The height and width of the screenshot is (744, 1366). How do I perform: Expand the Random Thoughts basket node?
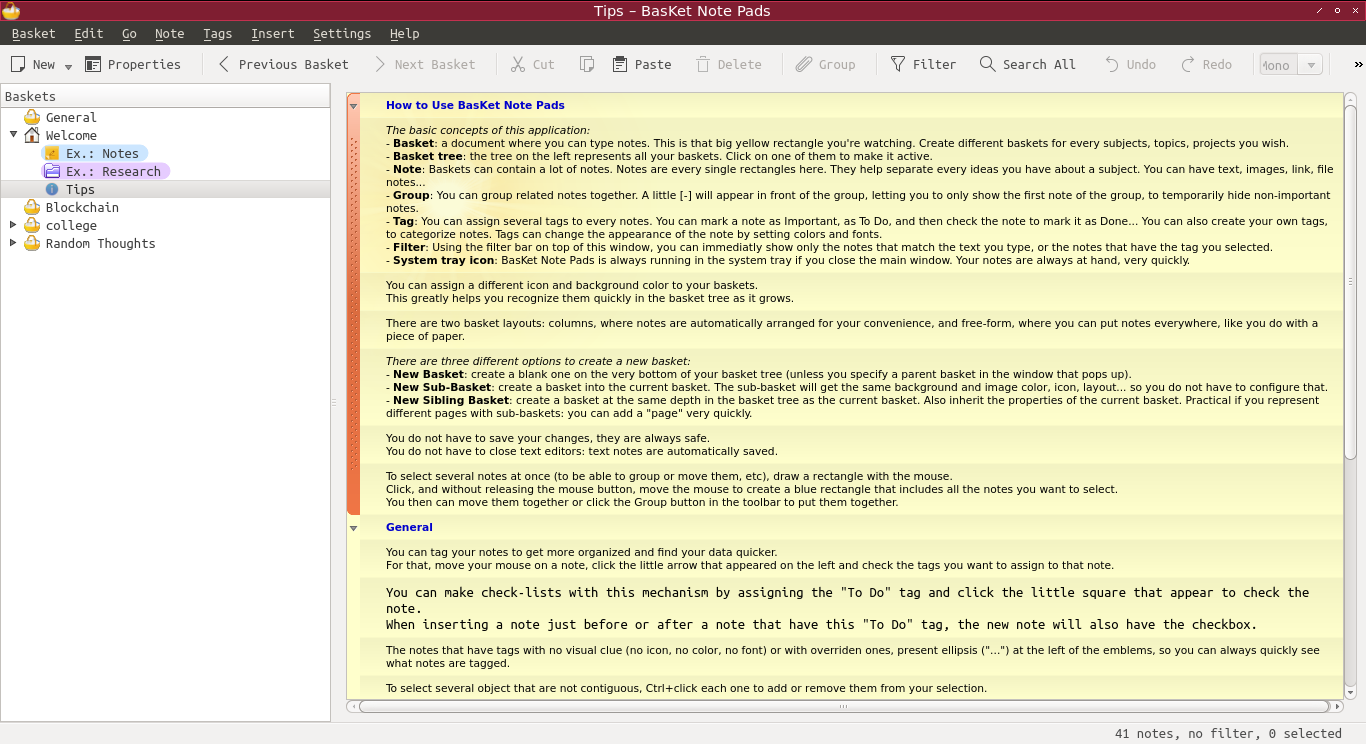[x=14, y=243]
